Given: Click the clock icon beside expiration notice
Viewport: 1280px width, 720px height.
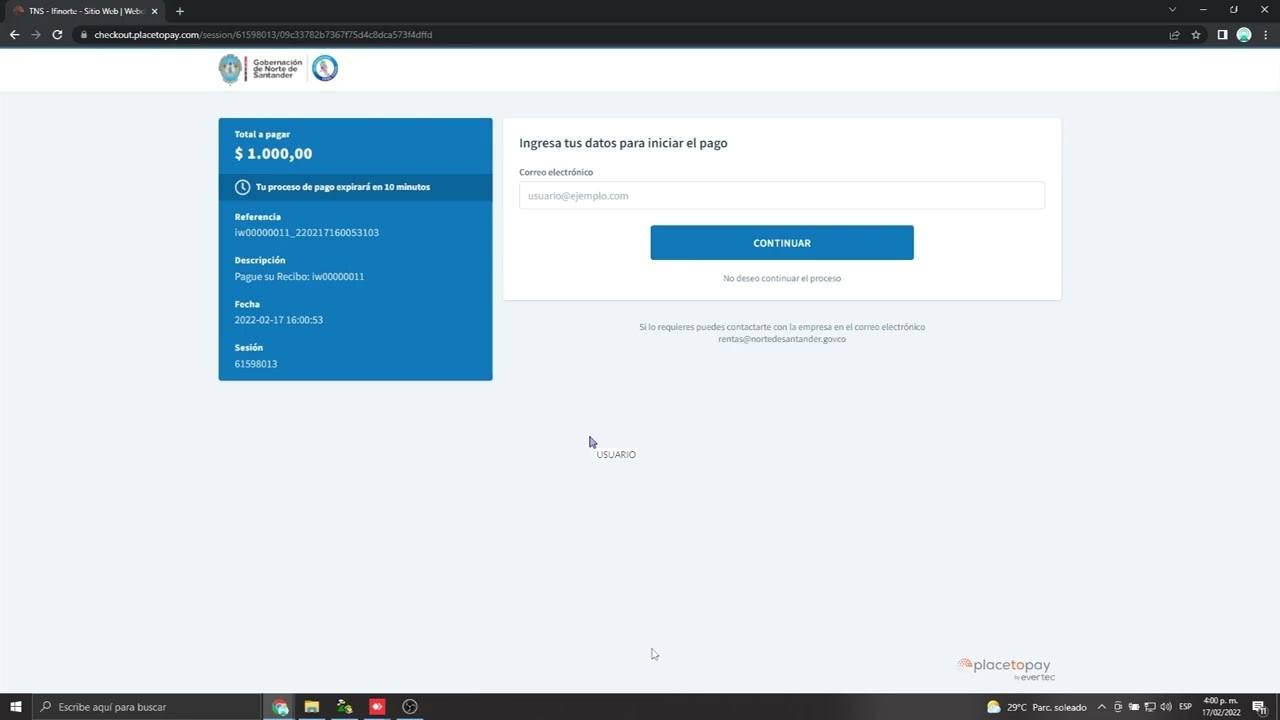Looking at the screenshot, I should [242, 187].
